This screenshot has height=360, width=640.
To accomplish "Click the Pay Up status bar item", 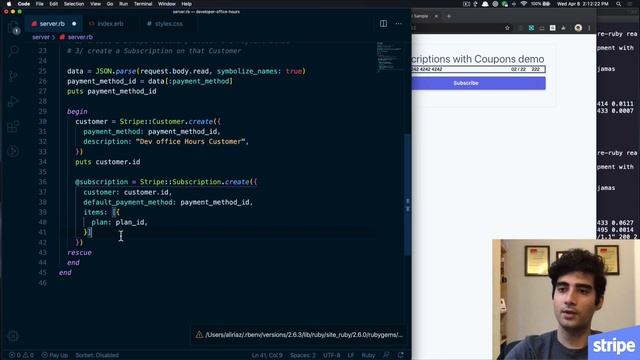I will tap(55, 355).
